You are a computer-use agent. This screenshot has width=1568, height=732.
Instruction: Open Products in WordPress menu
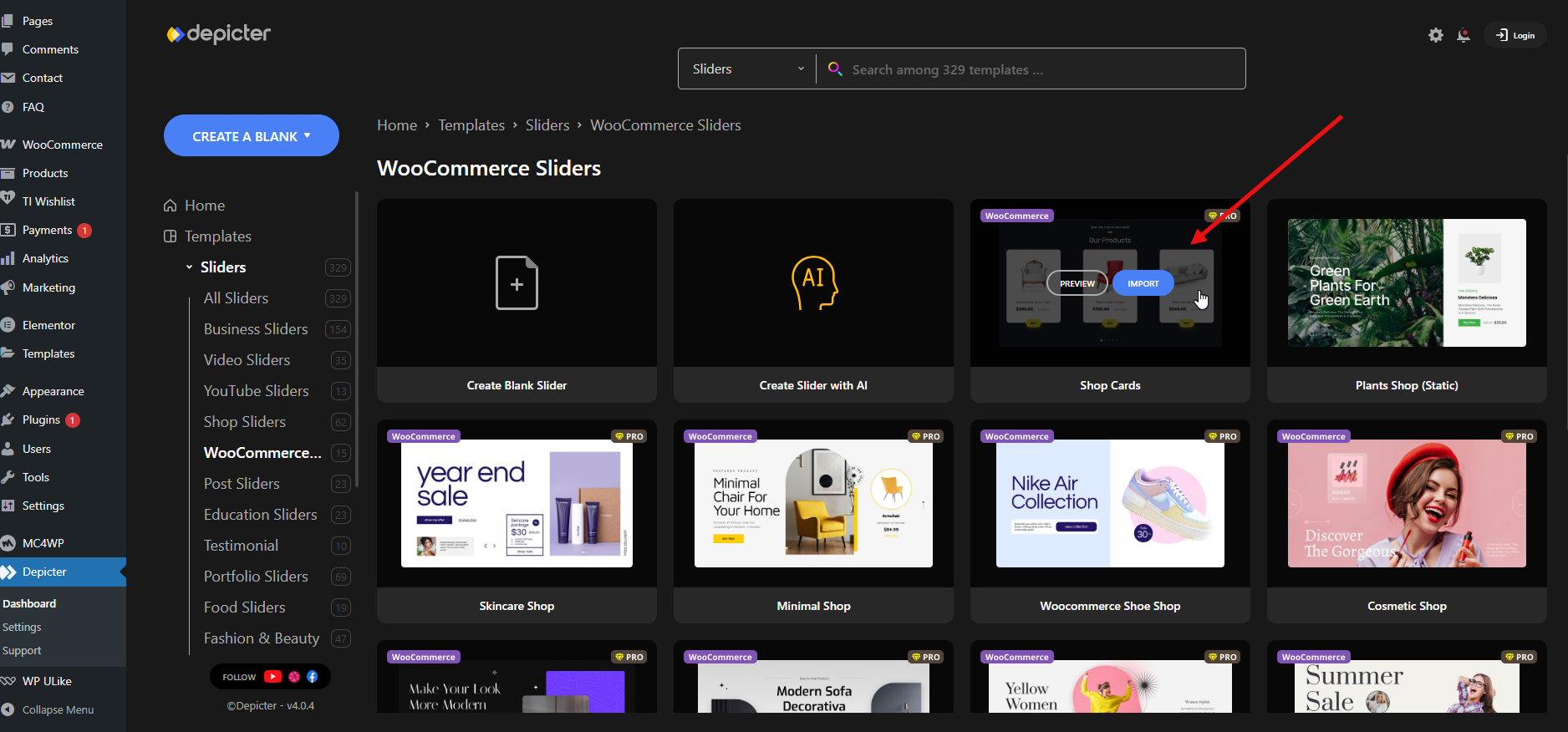point(45,173)
